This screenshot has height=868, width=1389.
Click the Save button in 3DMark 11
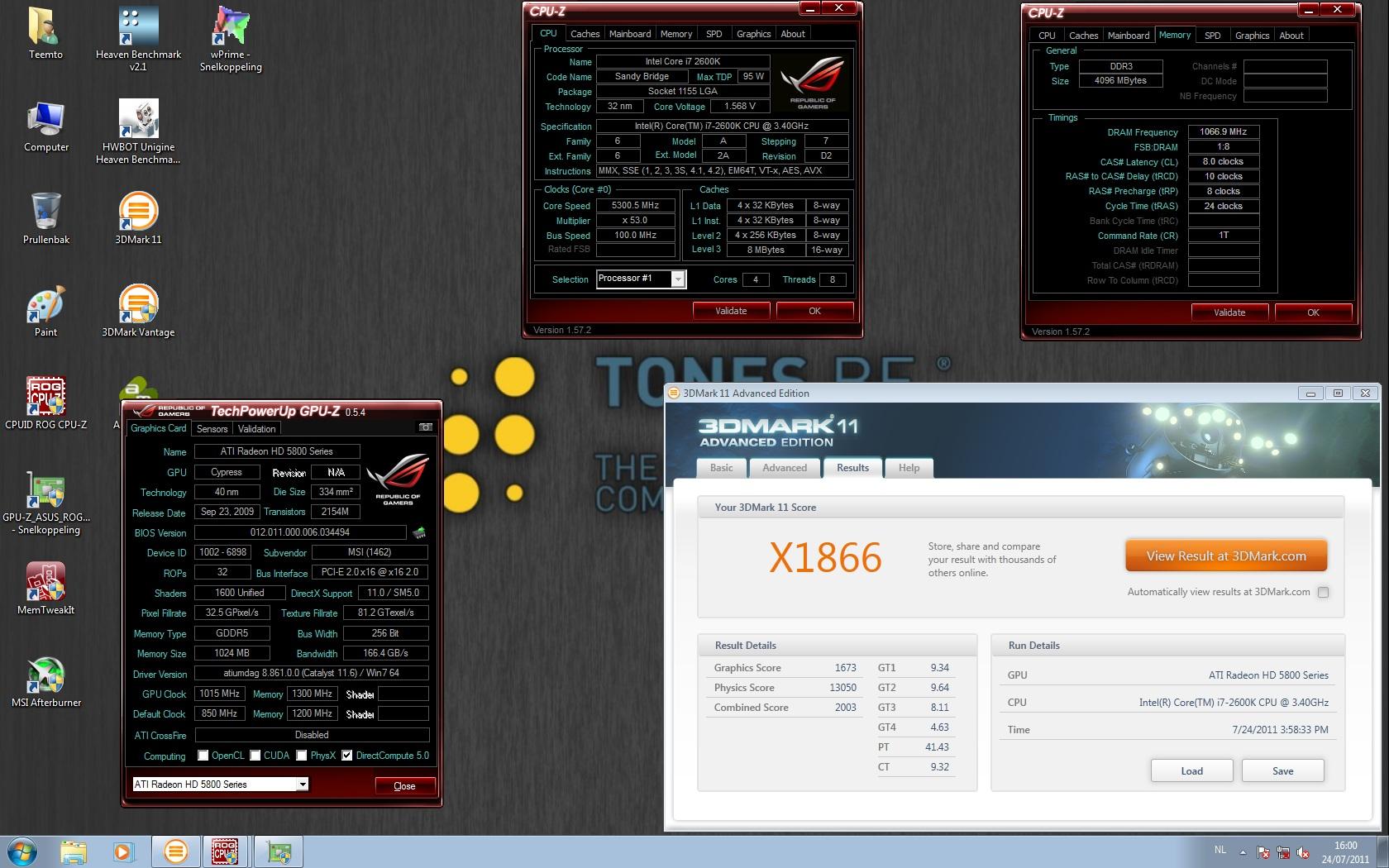click(x=1282, y=771)
